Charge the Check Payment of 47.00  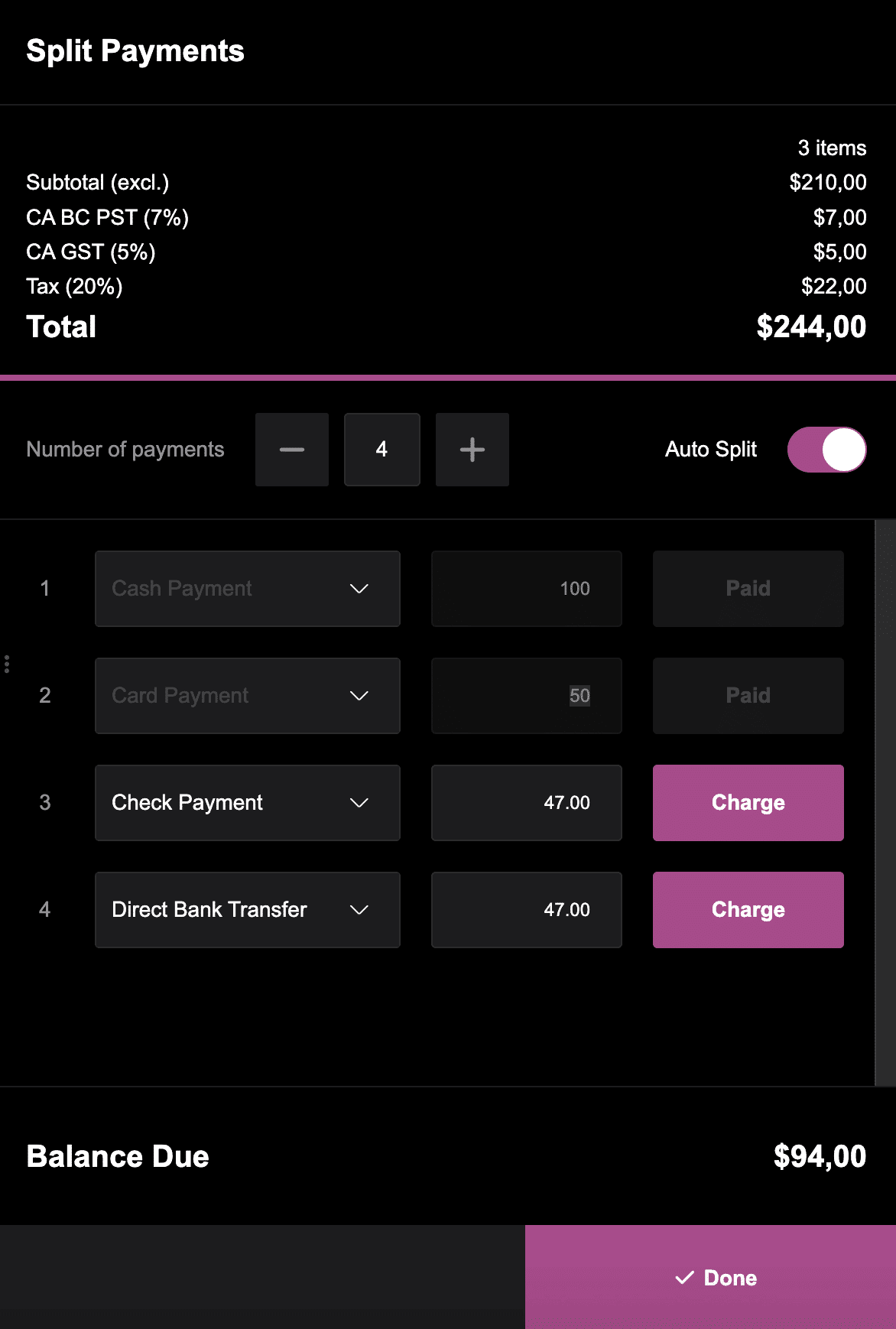[747, 802]
